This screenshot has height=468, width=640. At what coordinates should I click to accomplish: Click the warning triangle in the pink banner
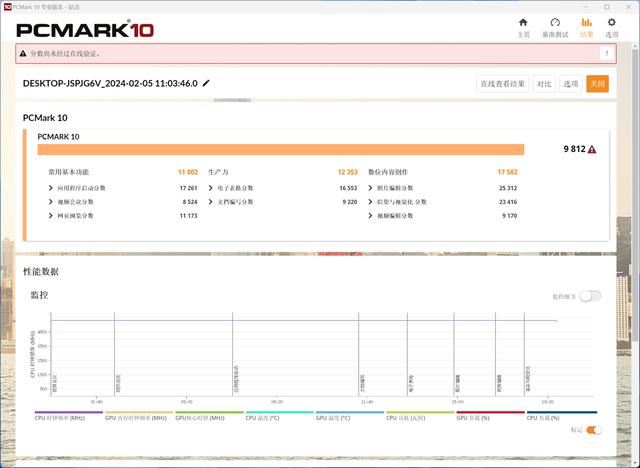[23, 53]
